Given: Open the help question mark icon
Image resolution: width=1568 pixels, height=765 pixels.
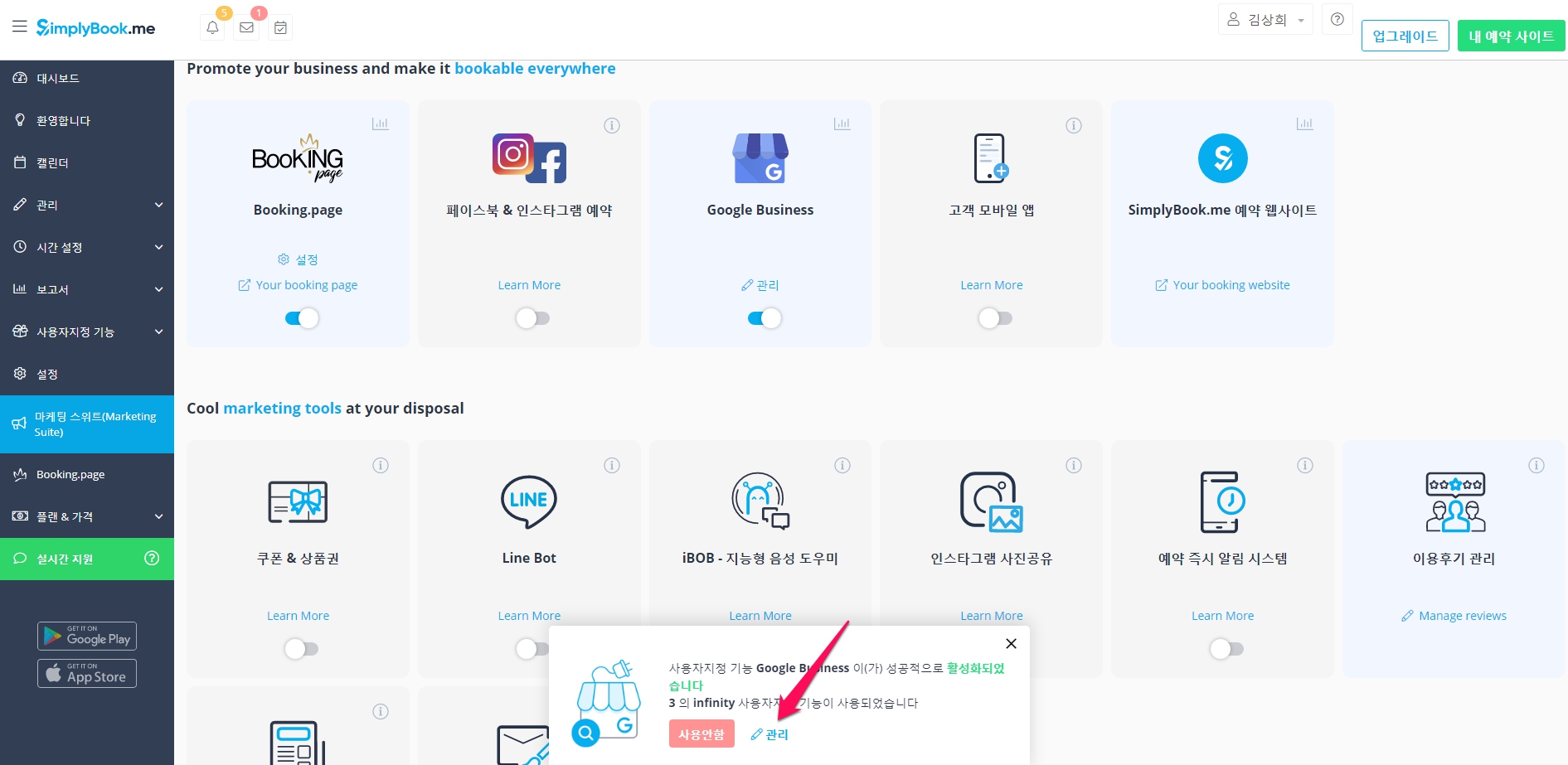Looking at the screenshot, I should pos(1337,19).
